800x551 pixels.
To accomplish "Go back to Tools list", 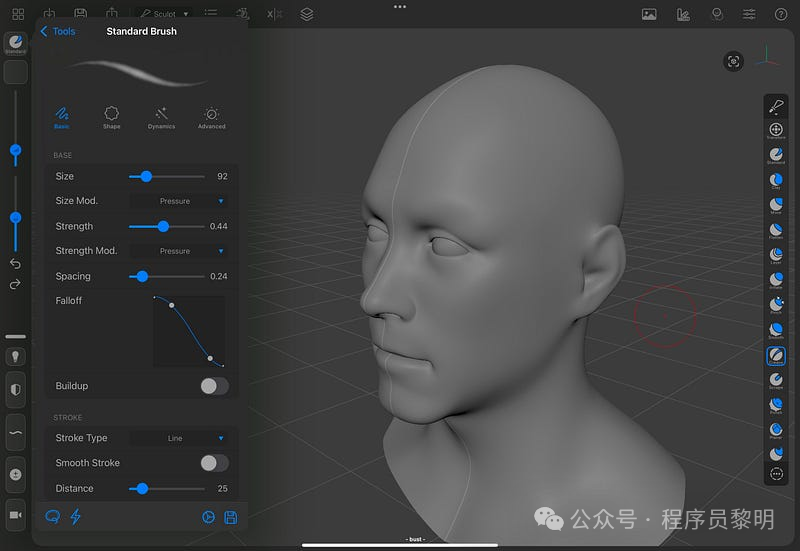I will [57, 31].
